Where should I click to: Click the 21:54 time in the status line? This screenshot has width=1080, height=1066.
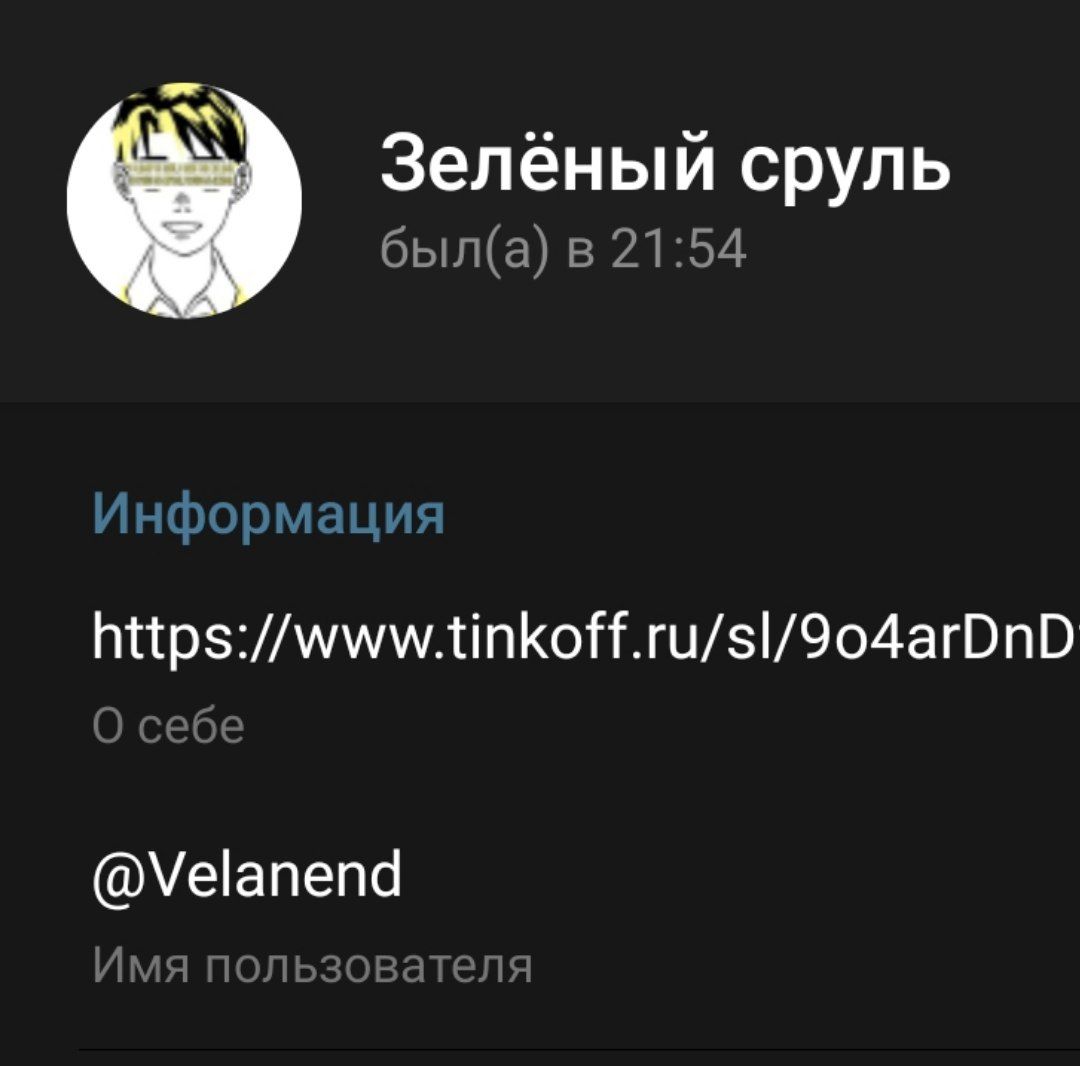pos(679,249)
